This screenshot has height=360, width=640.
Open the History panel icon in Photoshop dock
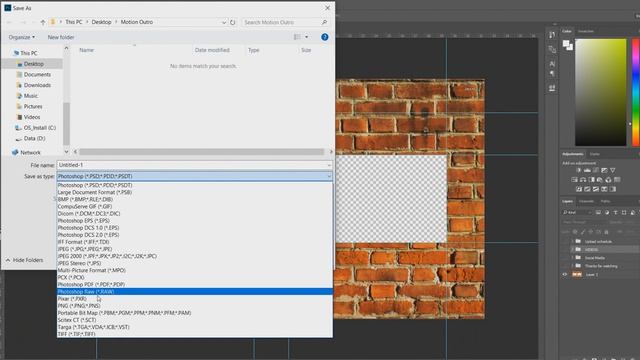pos(552,35)
